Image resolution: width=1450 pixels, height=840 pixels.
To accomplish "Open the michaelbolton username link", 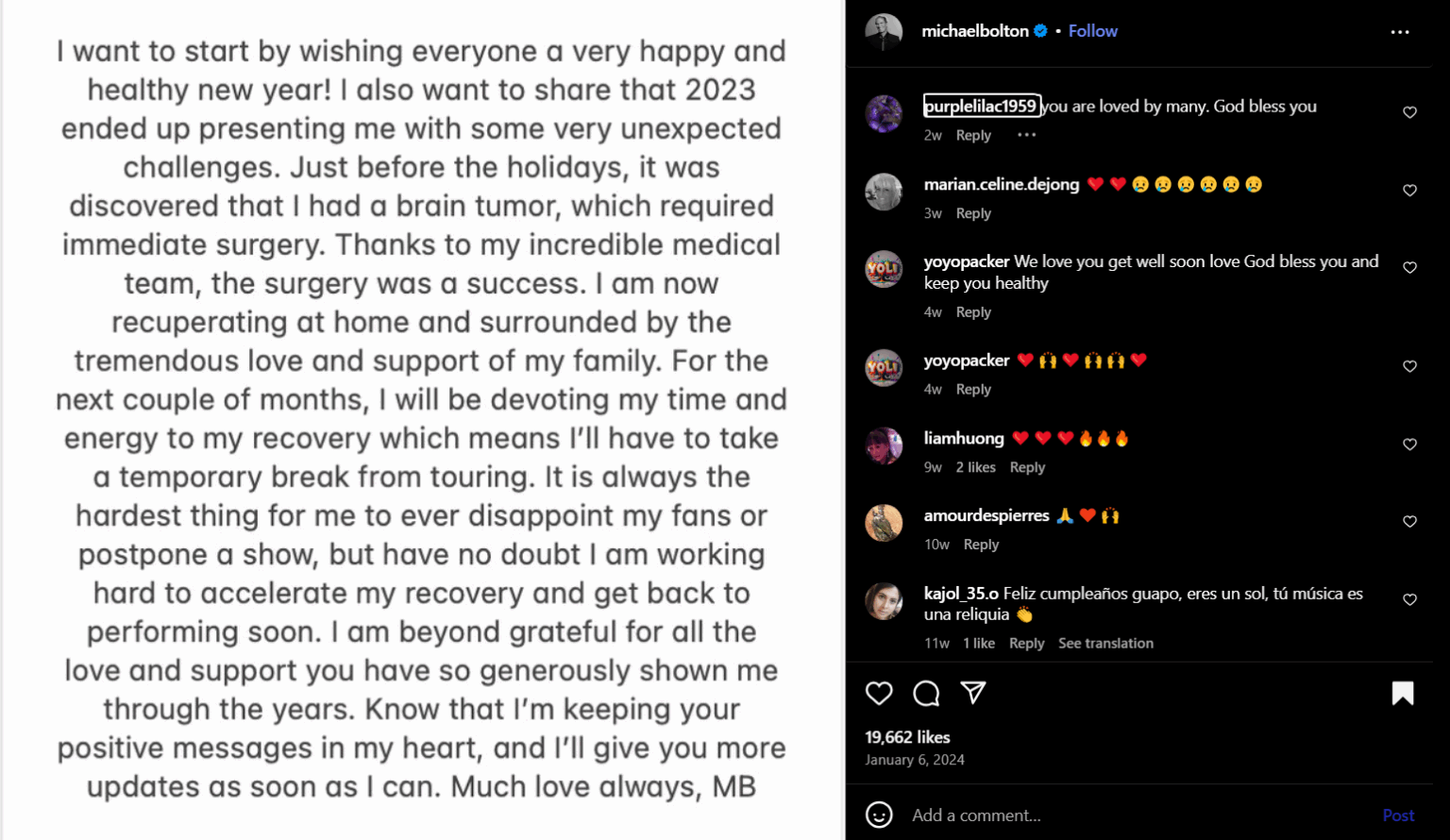I will pos(974,31).
